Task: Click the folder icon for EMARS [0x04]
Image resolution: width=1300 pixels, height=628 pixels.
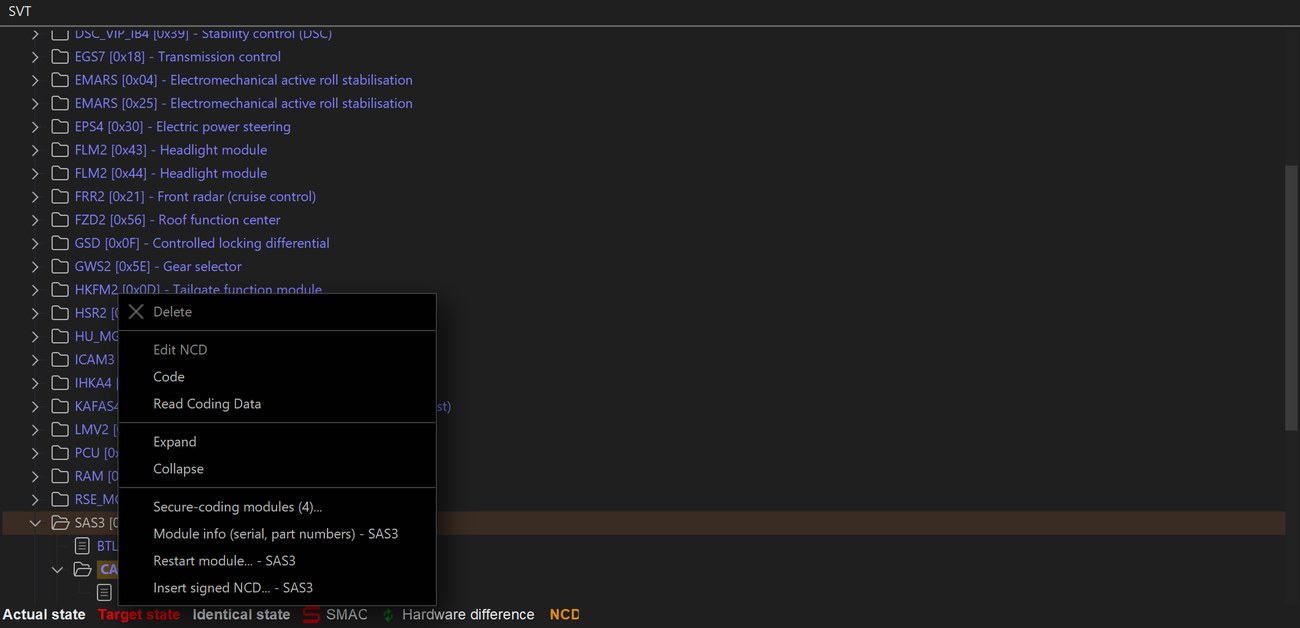Action: 60,80
